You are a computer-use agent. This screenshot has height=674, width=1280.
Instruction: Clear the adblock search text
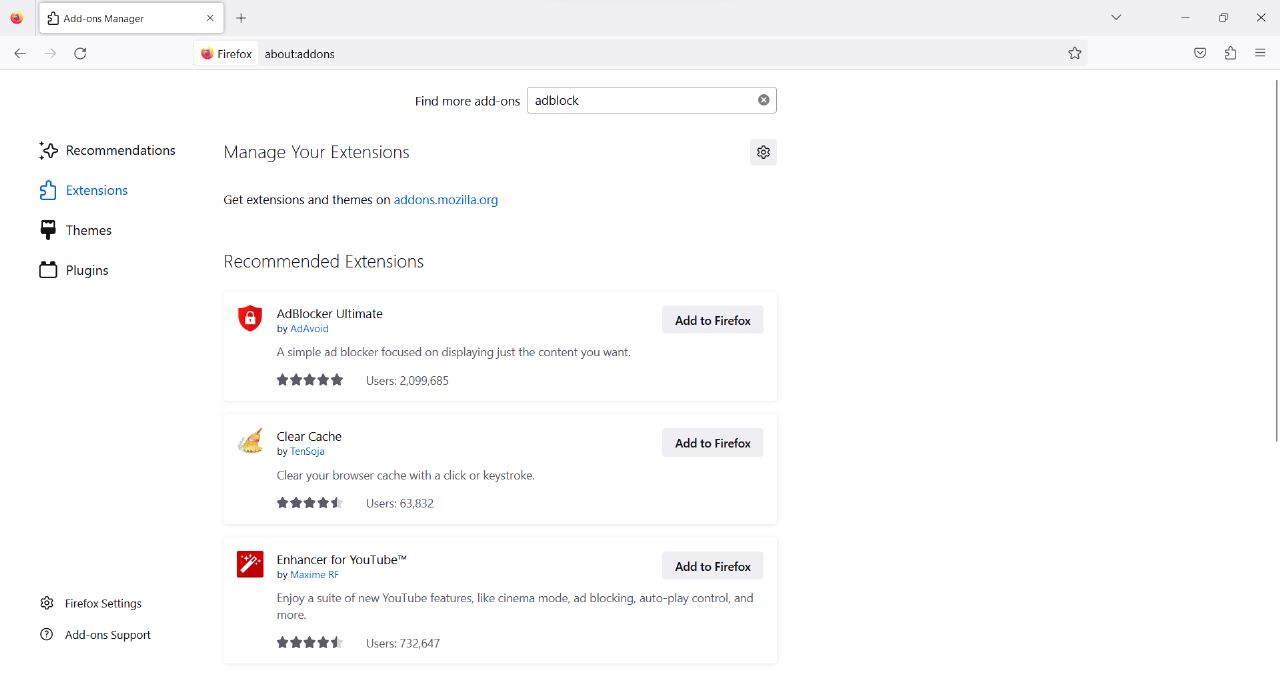(763, 100)
